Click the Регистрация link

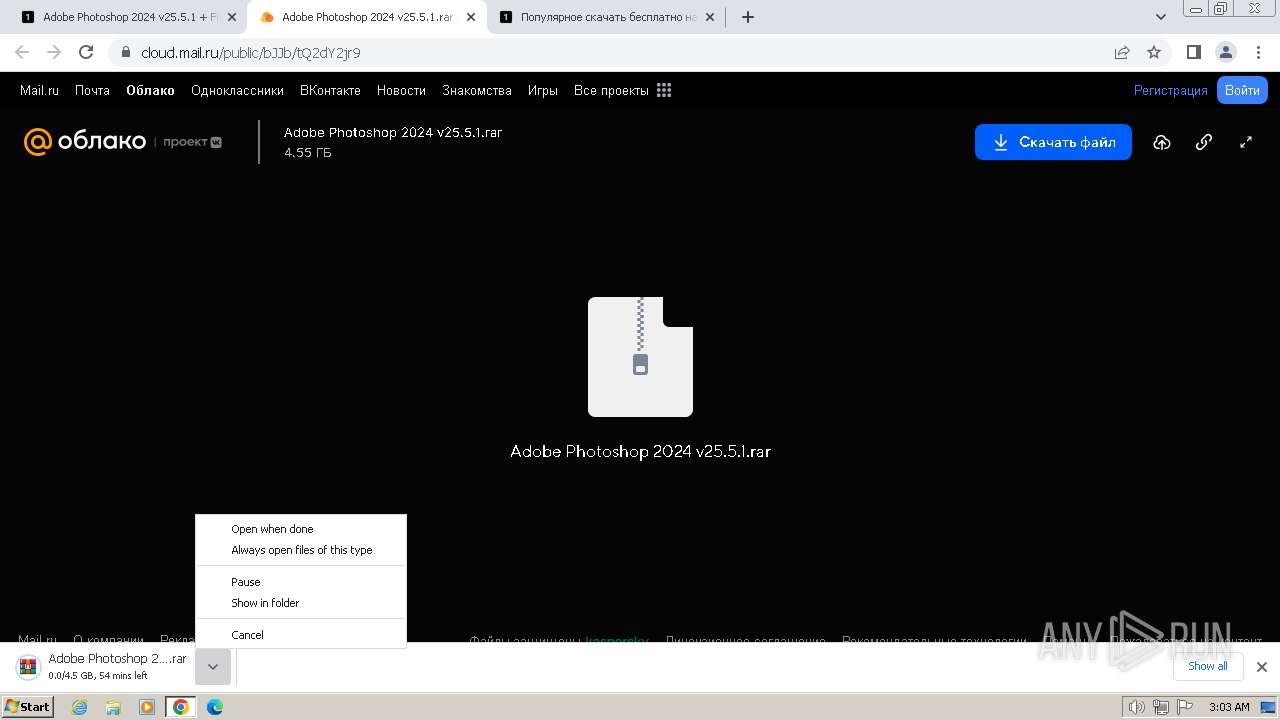click(1171, 90)
